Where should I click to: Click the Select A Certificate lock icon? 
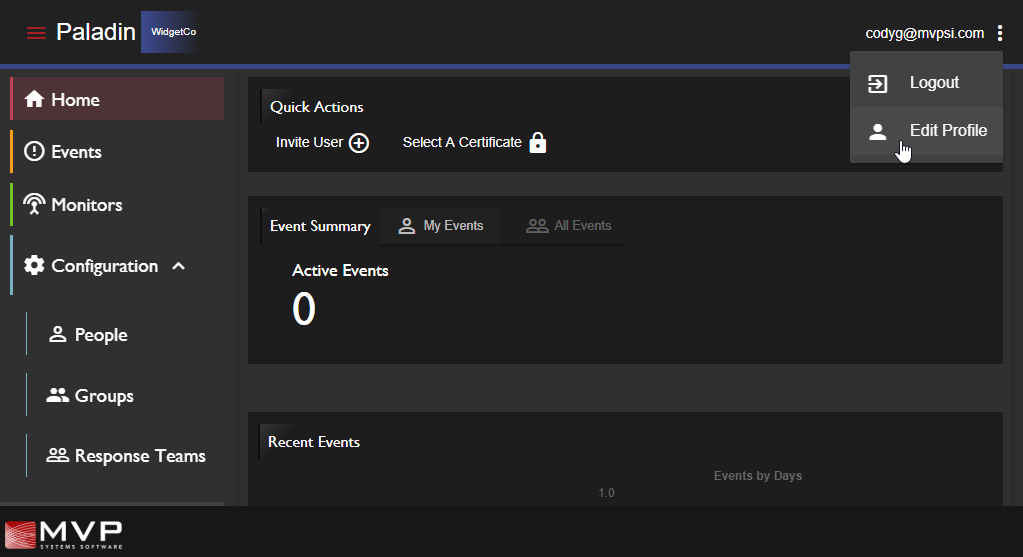coord(538,143)
